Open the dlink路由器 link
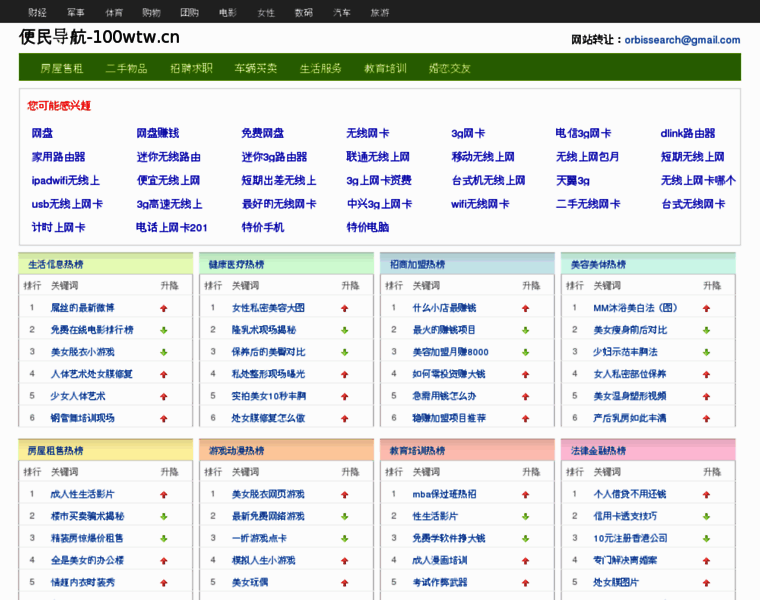 [688, 133]
